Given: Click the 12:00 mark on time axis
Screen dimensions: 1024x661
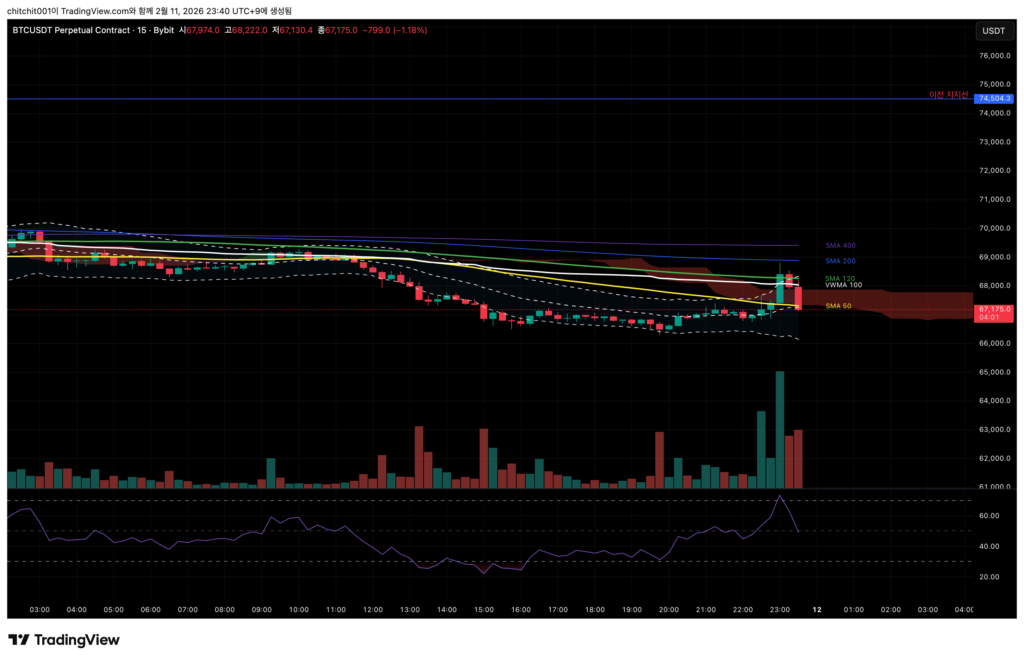Looking at the screenshot, I should [373, 608].
